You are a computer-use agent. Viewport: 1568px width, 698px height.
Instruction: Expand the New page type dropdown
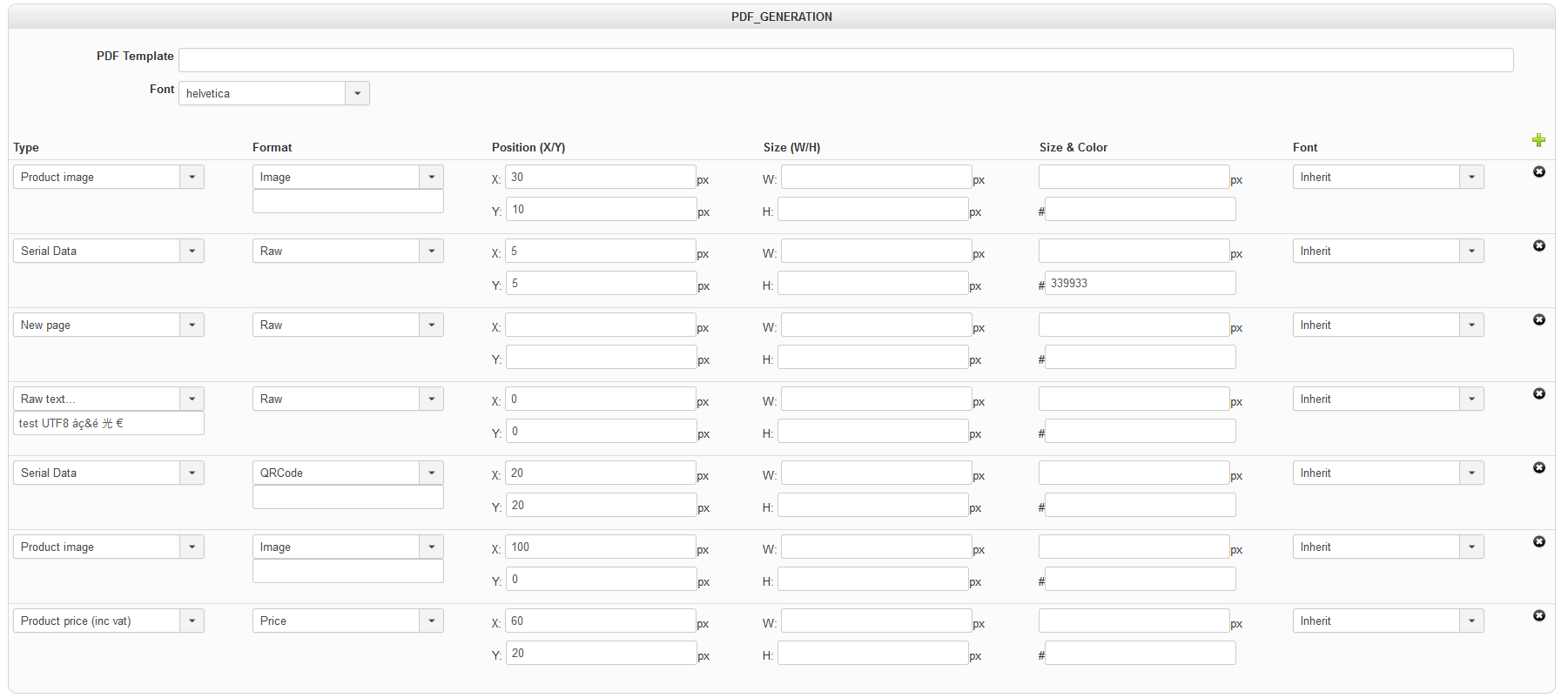pos(192,325)
